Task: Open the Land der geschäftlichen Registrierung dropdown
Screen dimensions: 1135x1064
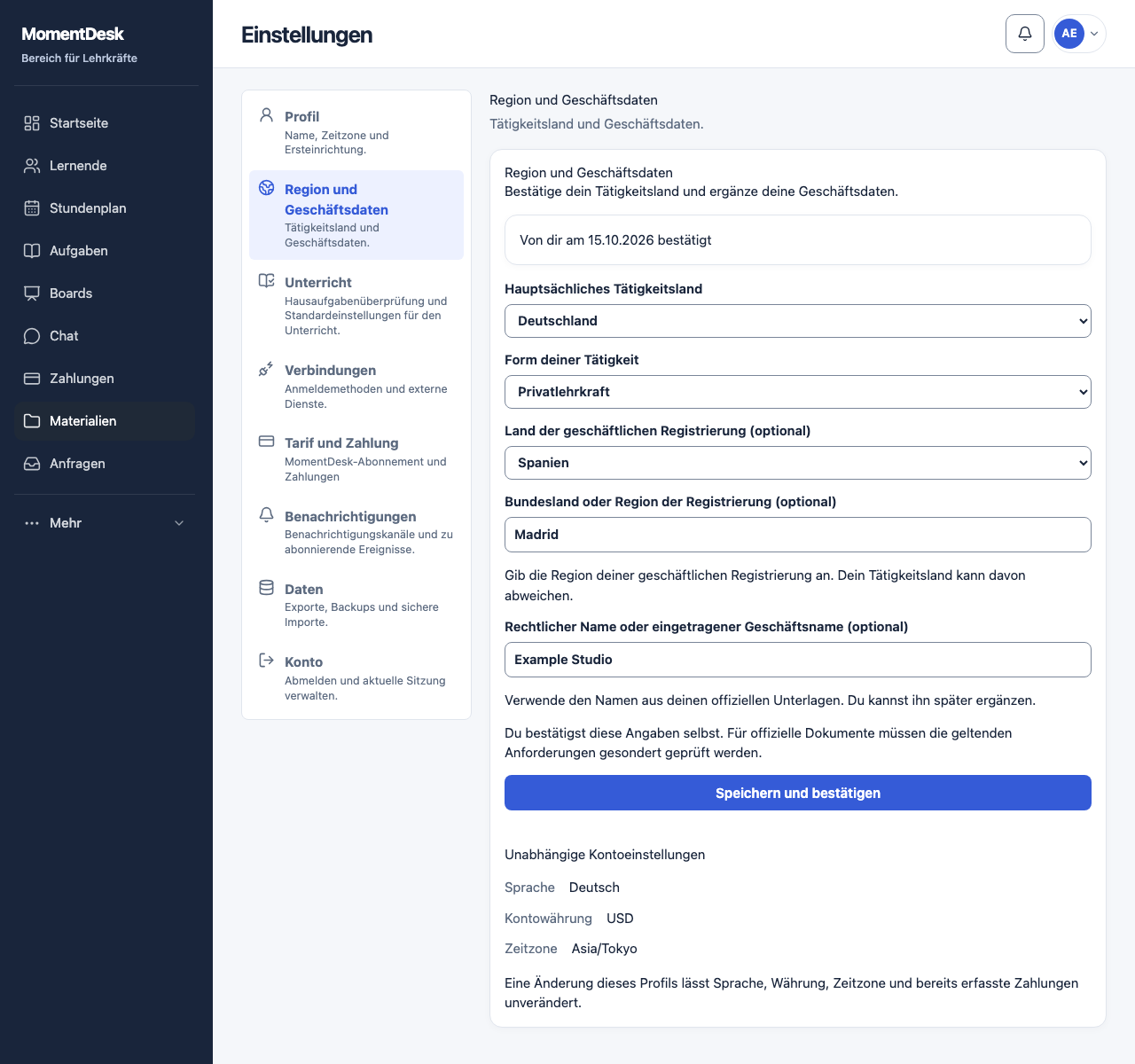Action: coord(798,463)
